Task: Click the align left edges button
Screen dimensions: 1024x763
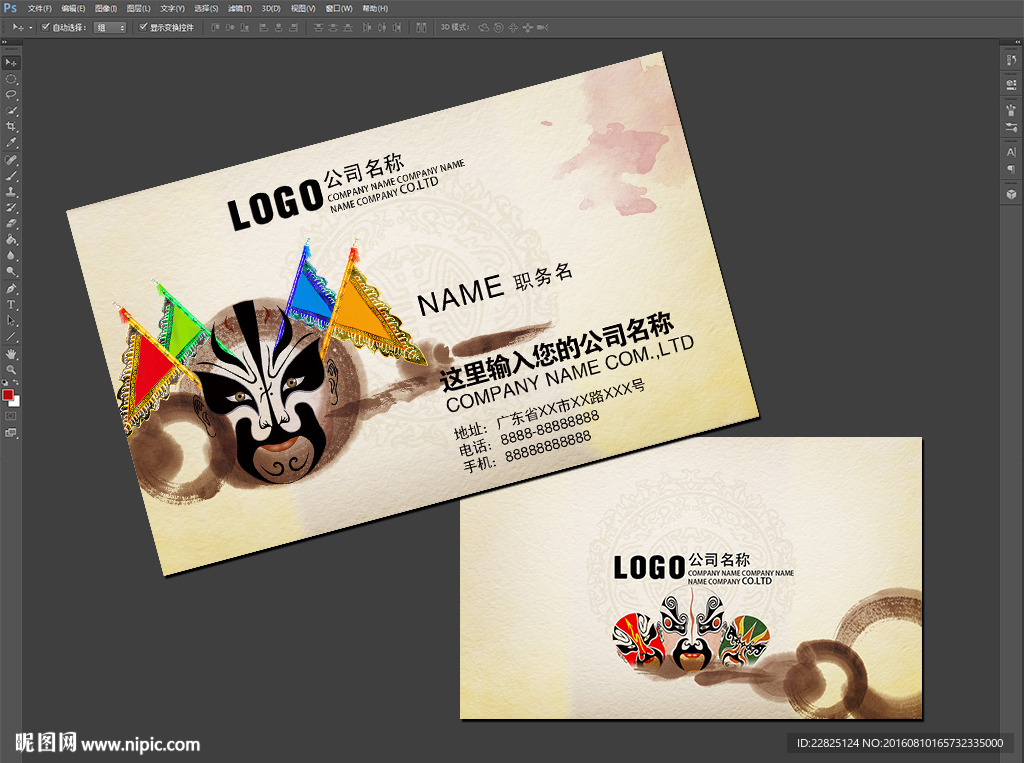Action: point(264,27)
